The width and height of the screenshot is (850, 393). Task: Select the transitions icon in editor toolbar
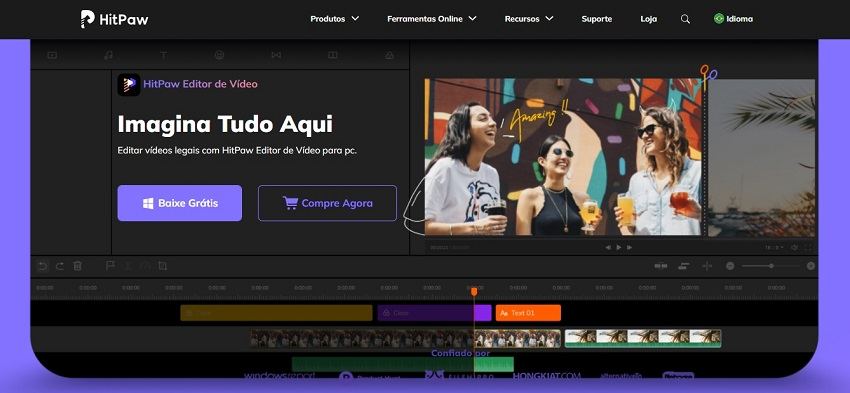click(276, 55)
